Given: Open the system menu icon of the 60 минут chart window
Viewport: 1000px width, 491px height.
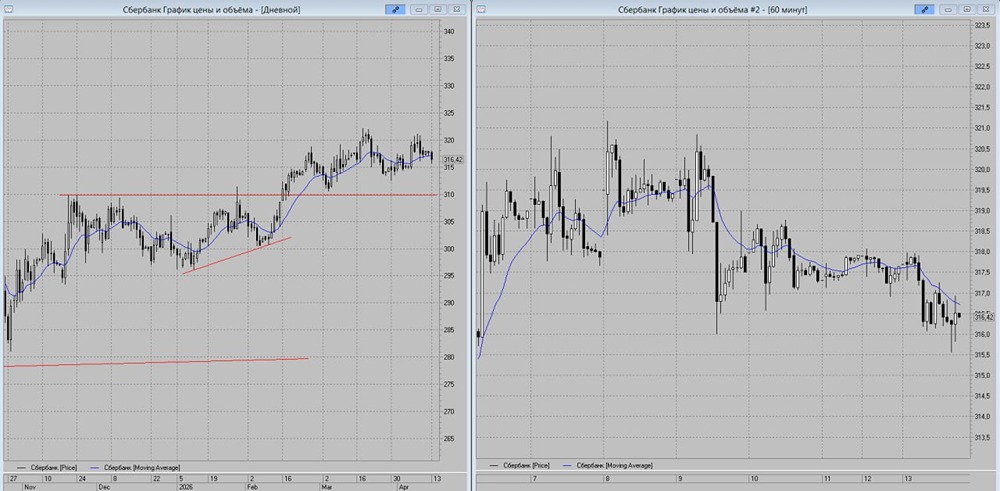Looking at the screenshot, I should (x=481, y=10).
